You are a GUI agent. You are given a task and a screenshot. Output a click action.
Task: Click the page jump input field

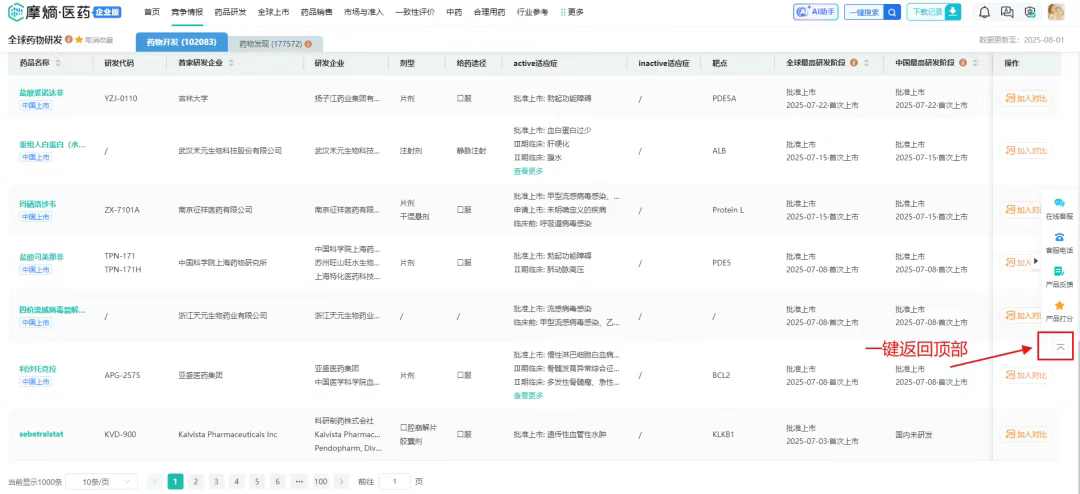[x=394, y=482]
